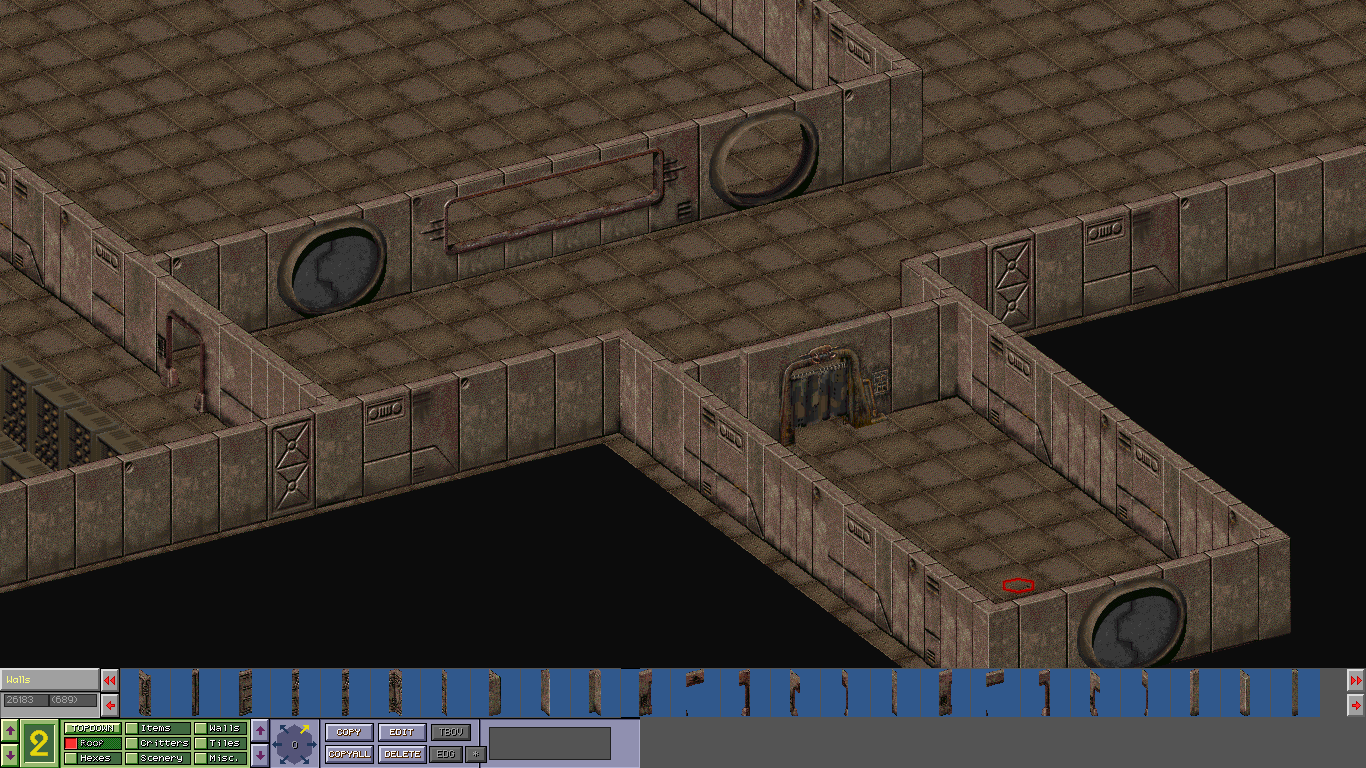The height and width of the screenshot is (768, 1366).
Task: Select the empty ring frame on the upper wall
Action: (765, 159)
